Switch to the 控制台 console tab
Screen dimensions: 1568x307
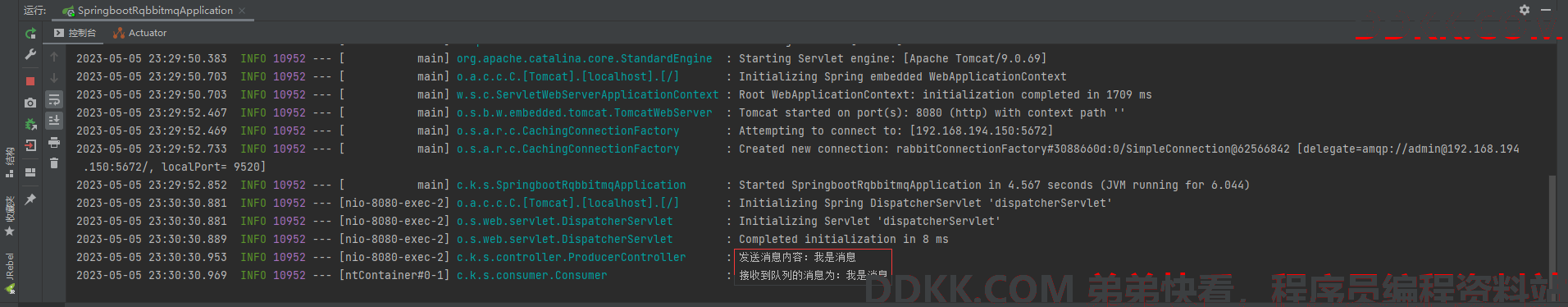[x=75, y=33]
